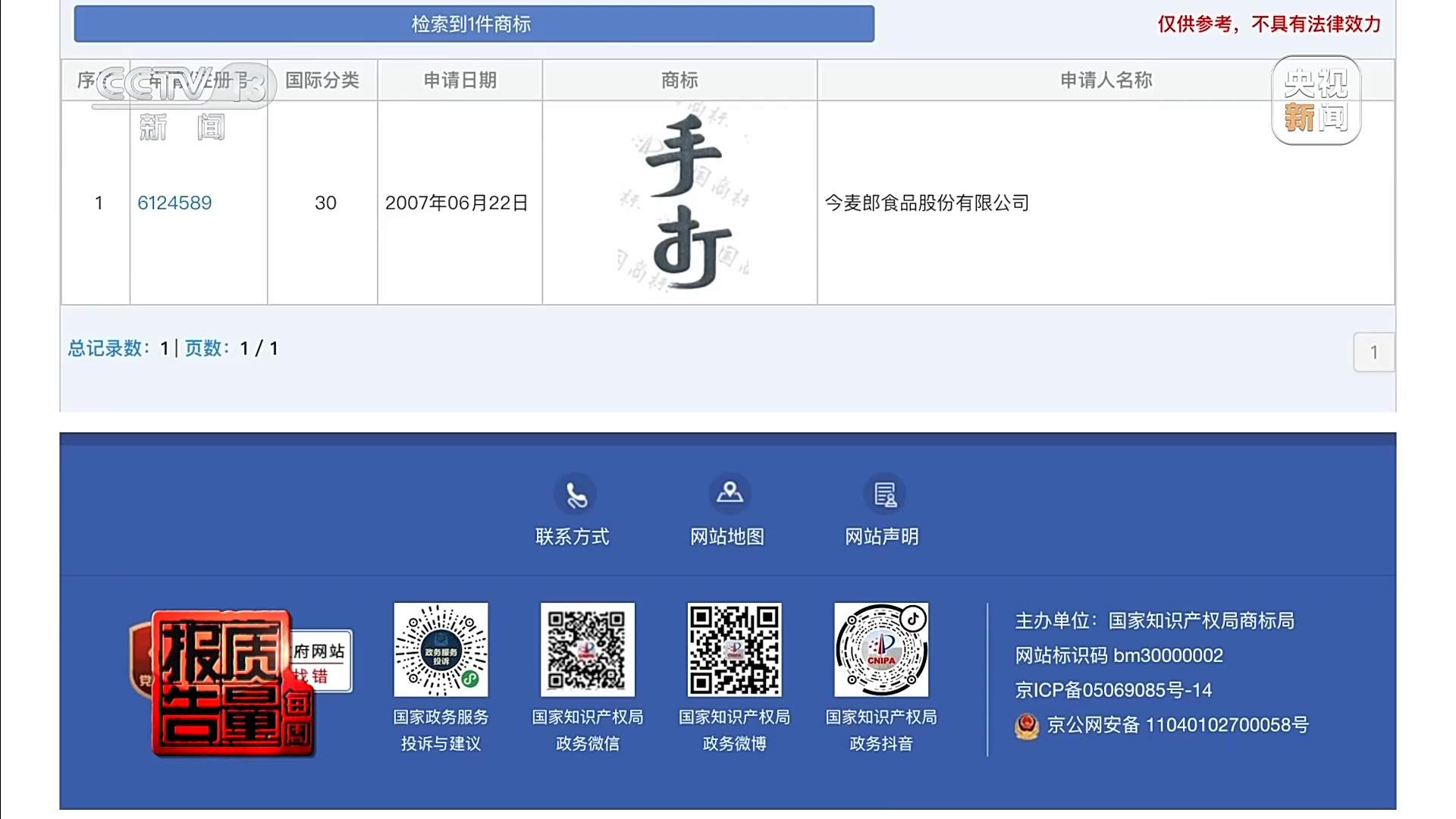
Task: Click 国家政务服务投诉与建议 QR code
Action: pyautogui.click(x=441, y=650)
